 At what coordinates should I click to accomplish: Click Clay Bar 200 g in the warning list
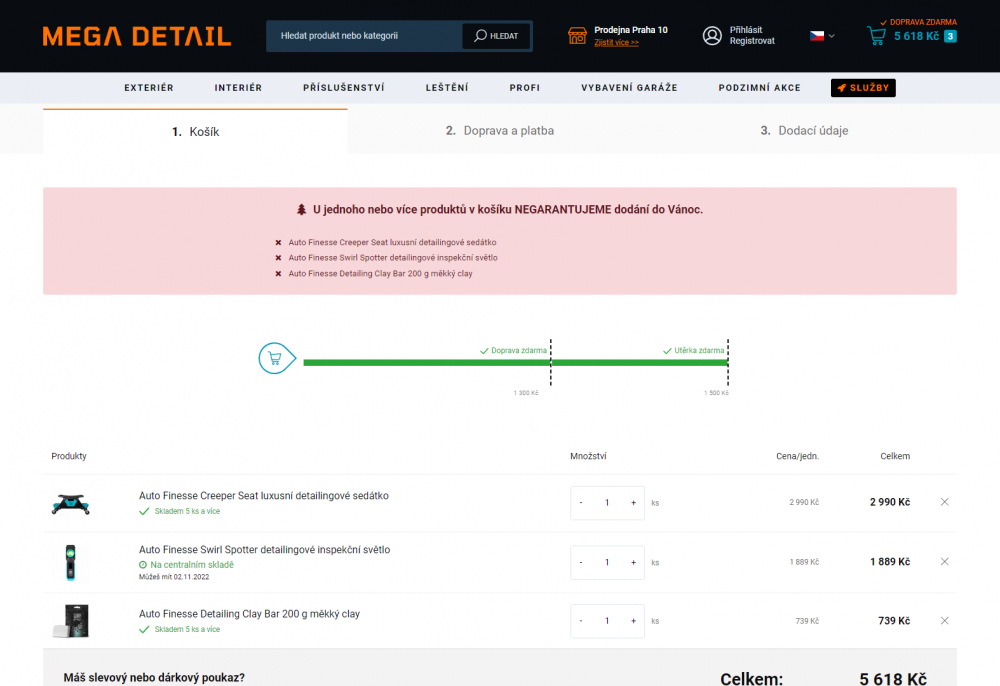click(x=380, y=274)
